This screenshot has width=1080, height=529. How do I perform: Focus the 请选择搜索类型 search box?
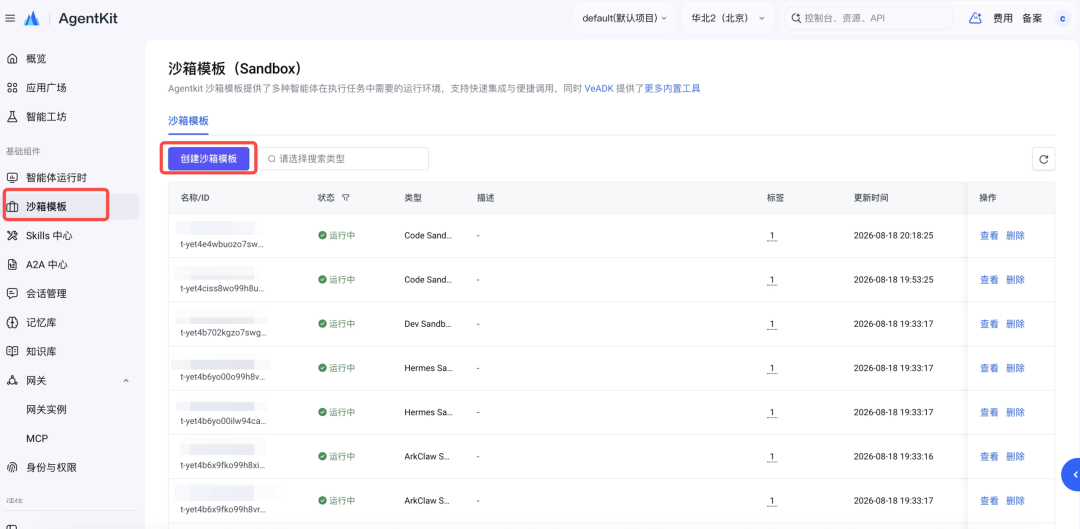pyautogui.click(x=344, y=158)
